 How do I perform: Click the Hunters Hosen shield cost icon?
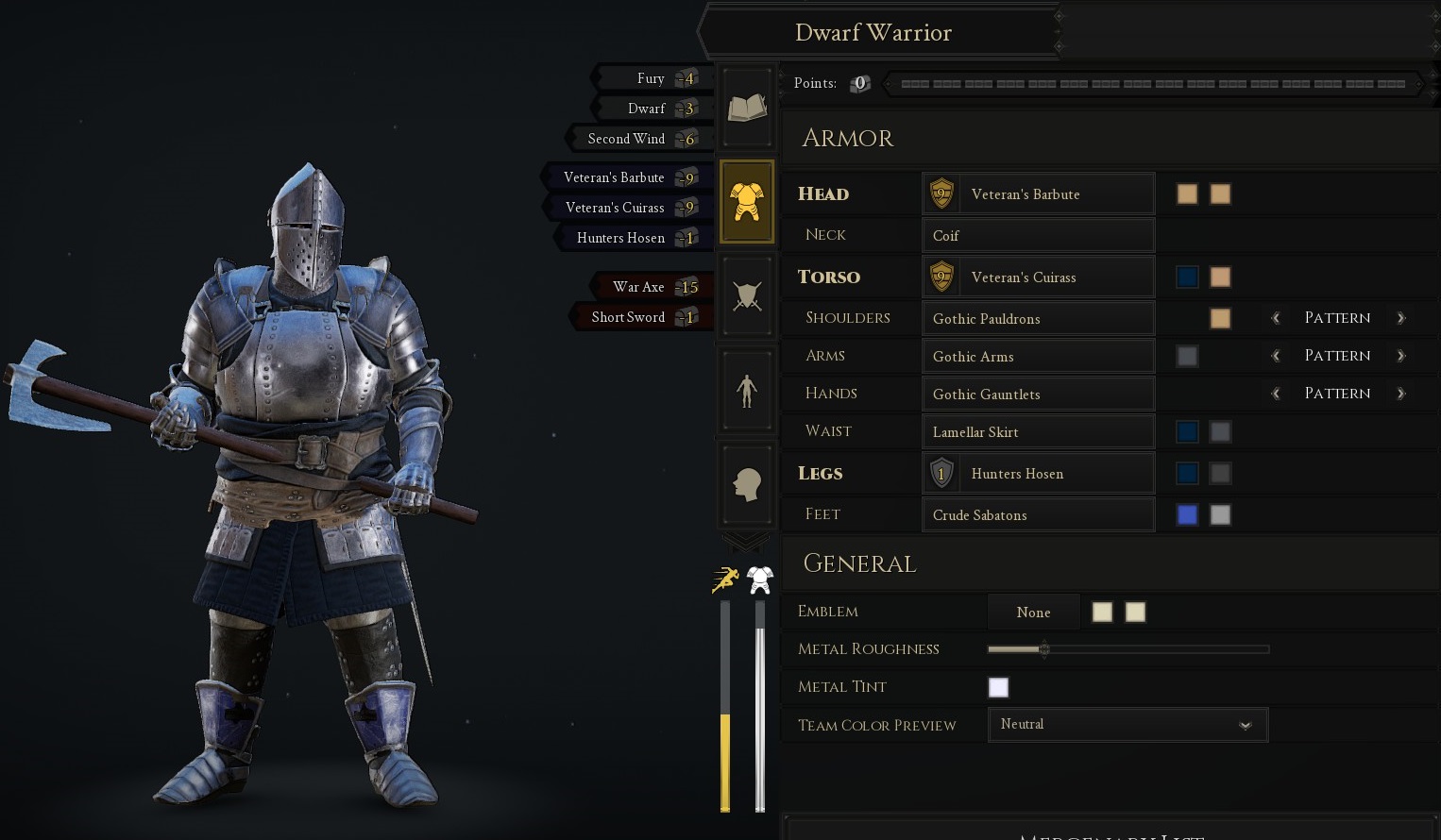(x=941, y=473)
